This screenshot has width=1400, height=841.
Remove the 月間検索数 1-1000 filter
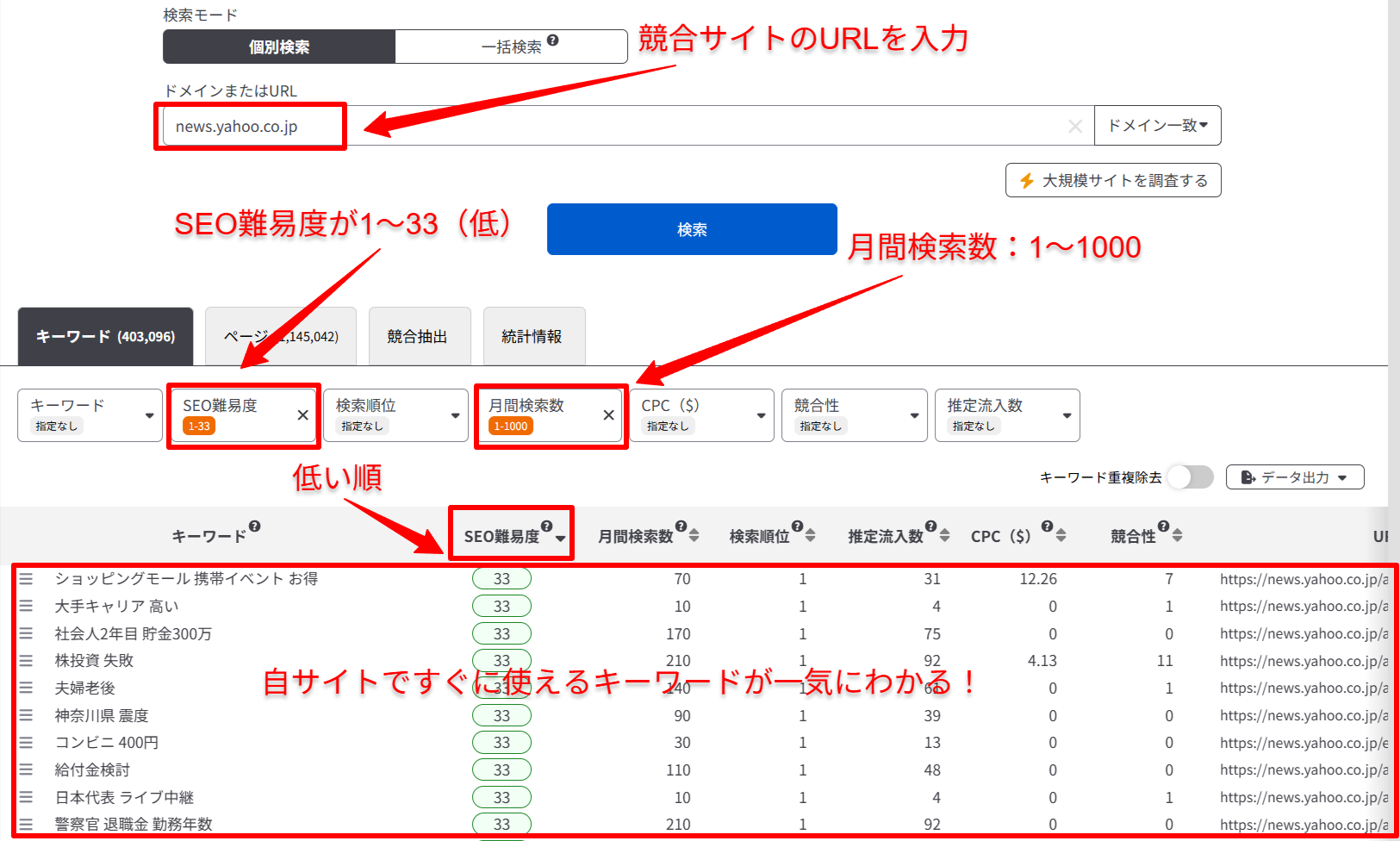[608, 415]
